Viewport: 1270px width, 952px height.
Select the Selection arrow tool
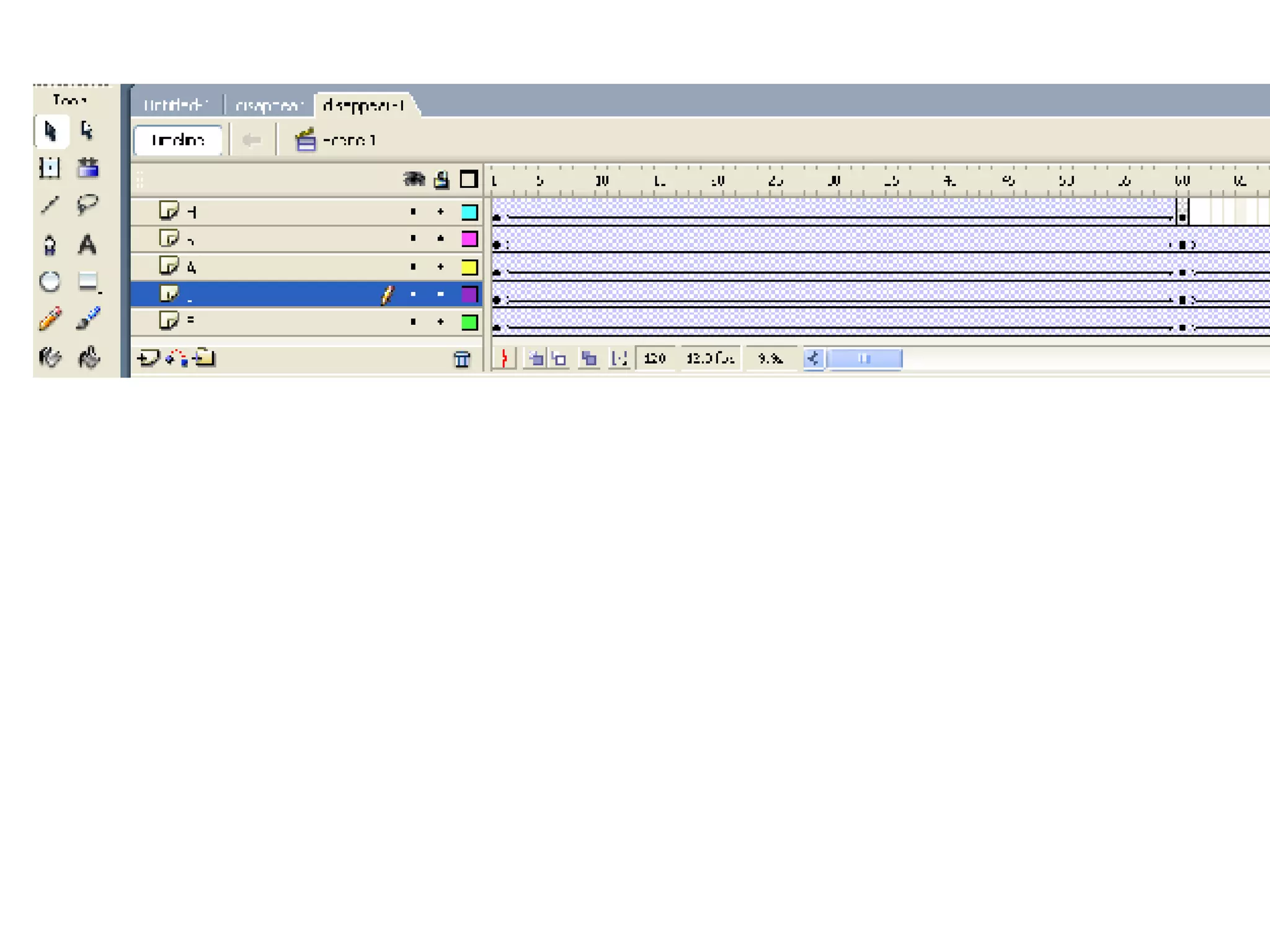[51, 131]
